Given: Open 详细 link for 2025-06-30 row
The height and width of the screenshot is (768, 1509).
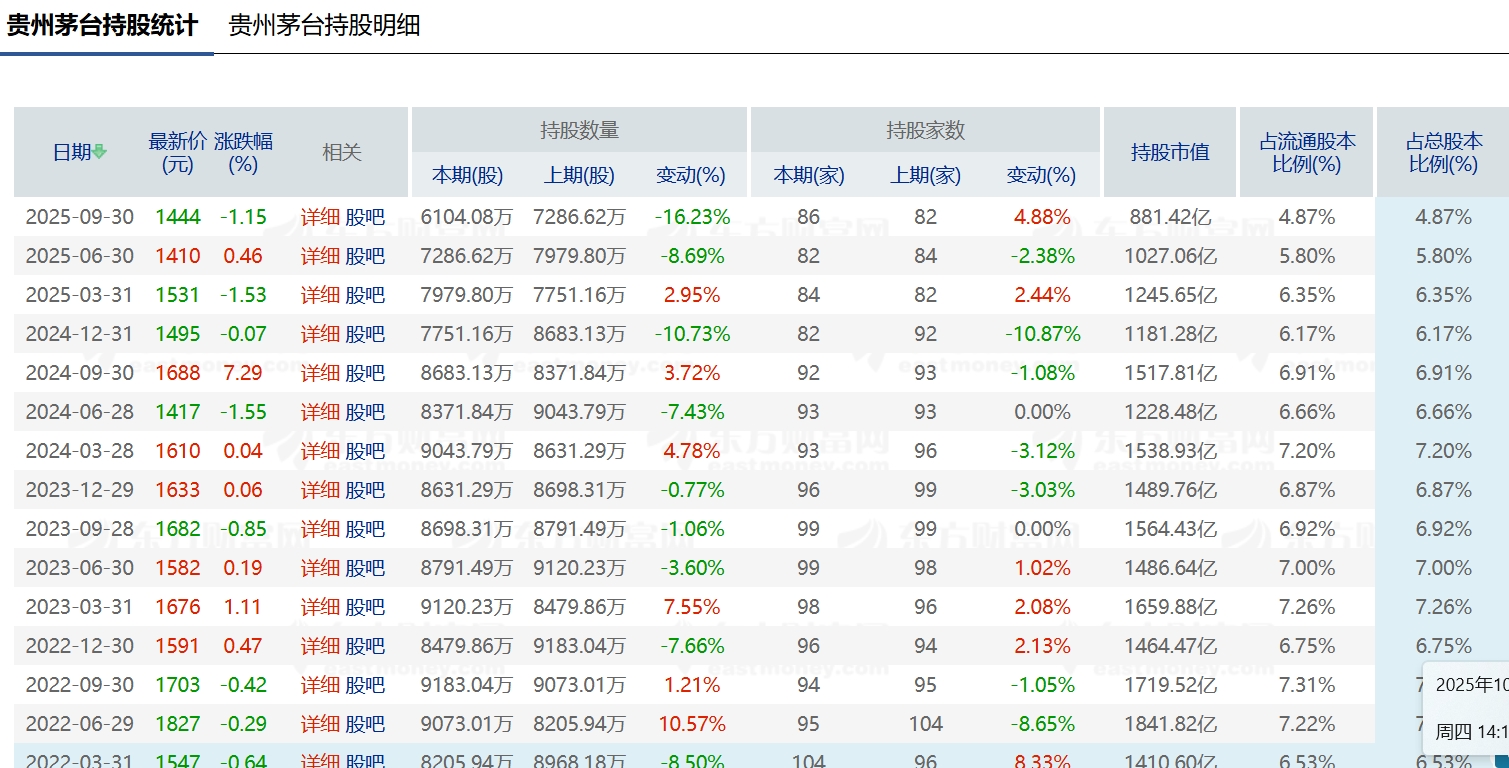Looking at the screenshot, I should [320, 256].
